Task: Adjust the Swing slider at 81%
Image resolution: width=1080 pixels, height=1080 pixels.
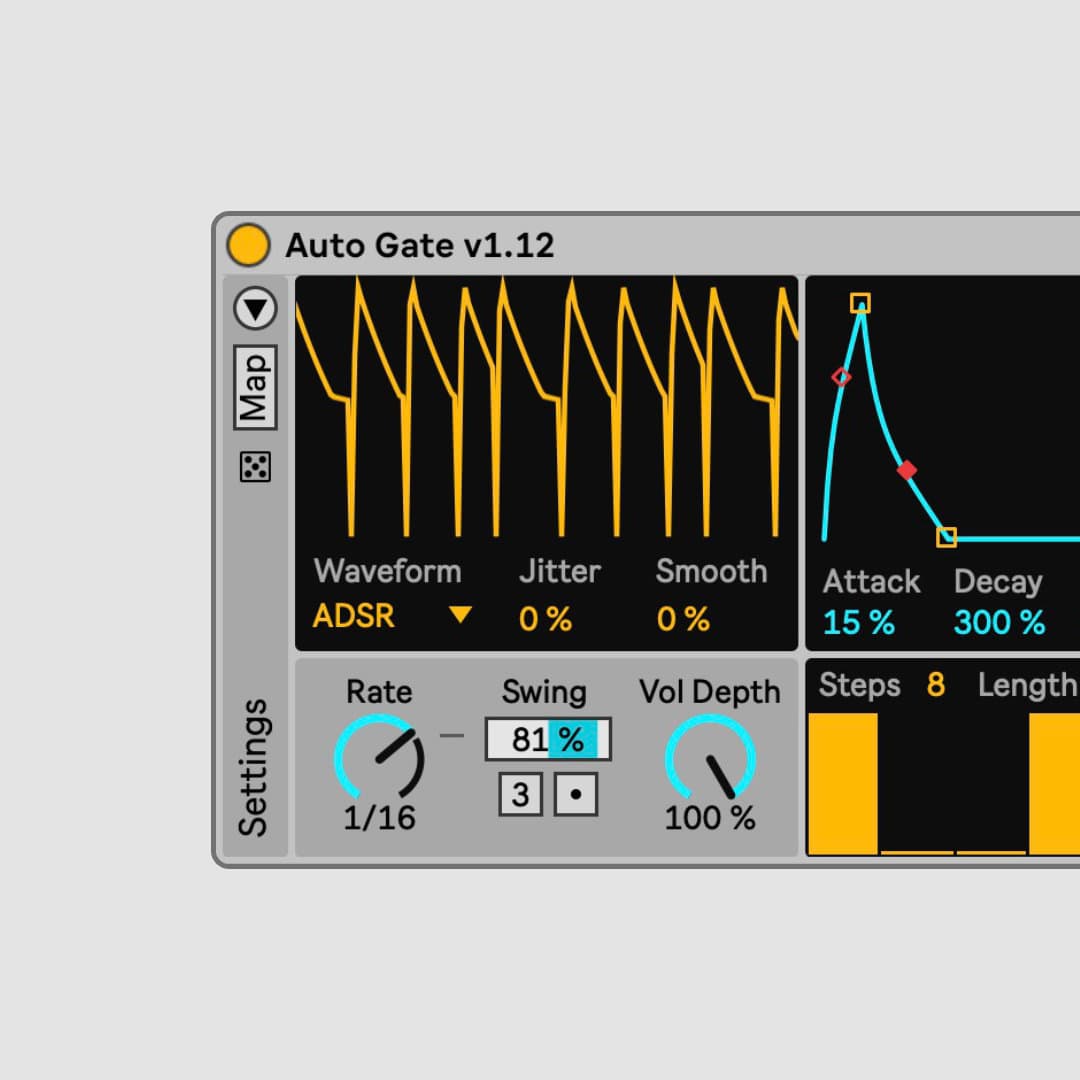Action: coord(547,738)
